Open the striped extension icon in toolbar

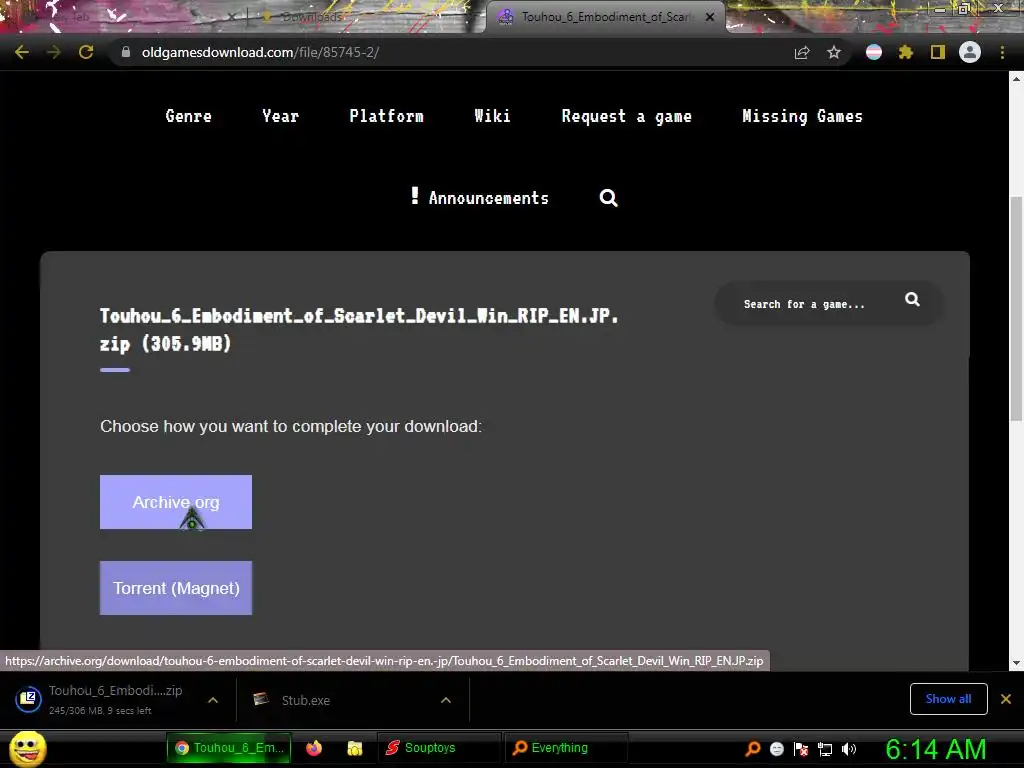point(874,52)
